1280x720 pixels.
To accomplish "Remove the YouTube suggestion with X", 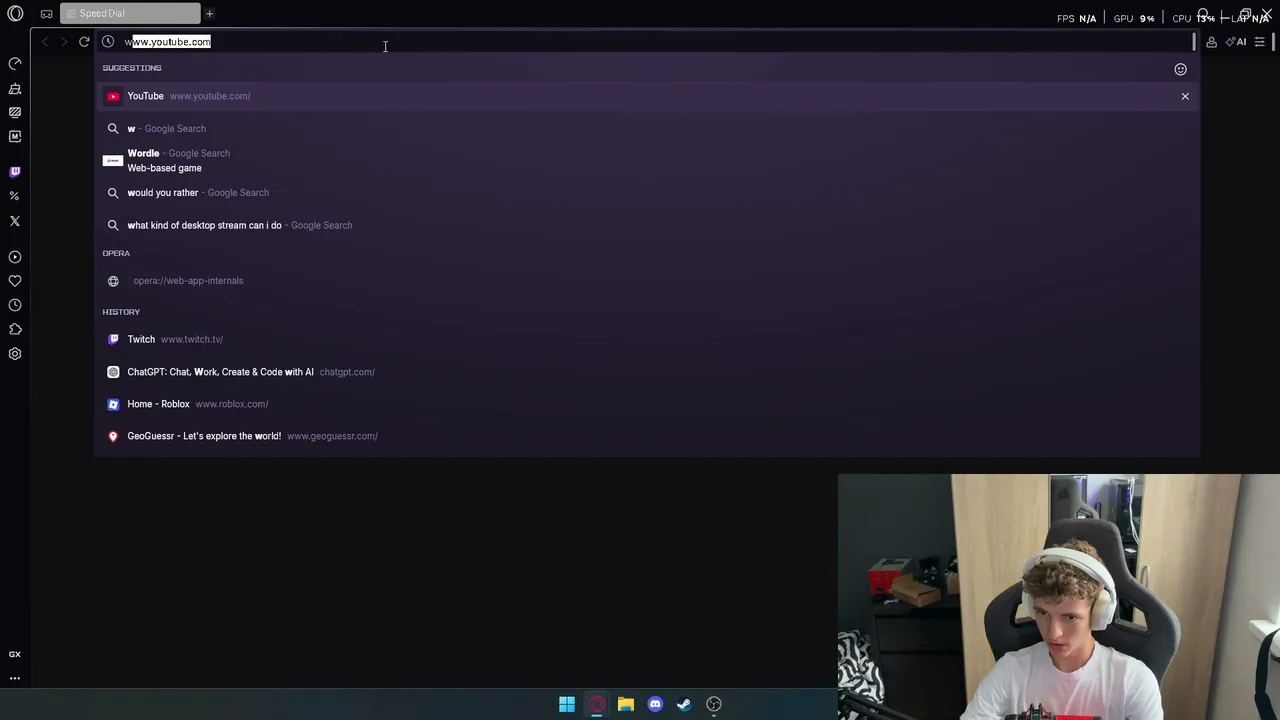I will (x=1185, y=96).
